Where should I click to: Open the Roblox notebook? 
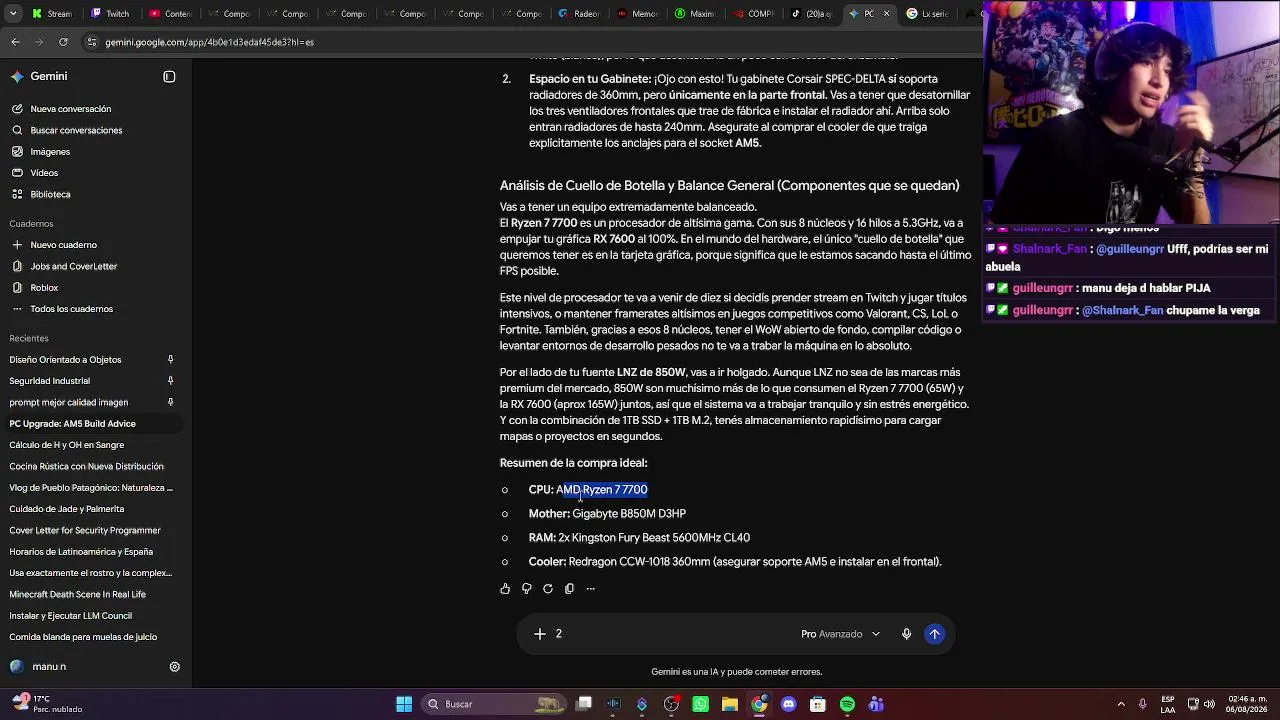(x=44, y=288)
